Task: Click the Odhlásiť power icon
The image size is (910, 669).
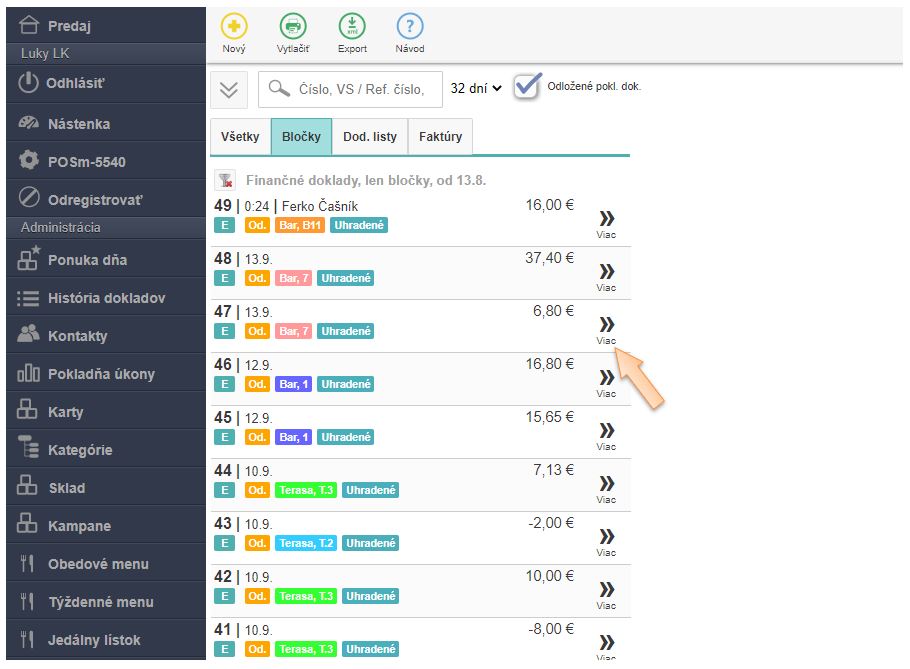Action: click(x=29, y=83)
